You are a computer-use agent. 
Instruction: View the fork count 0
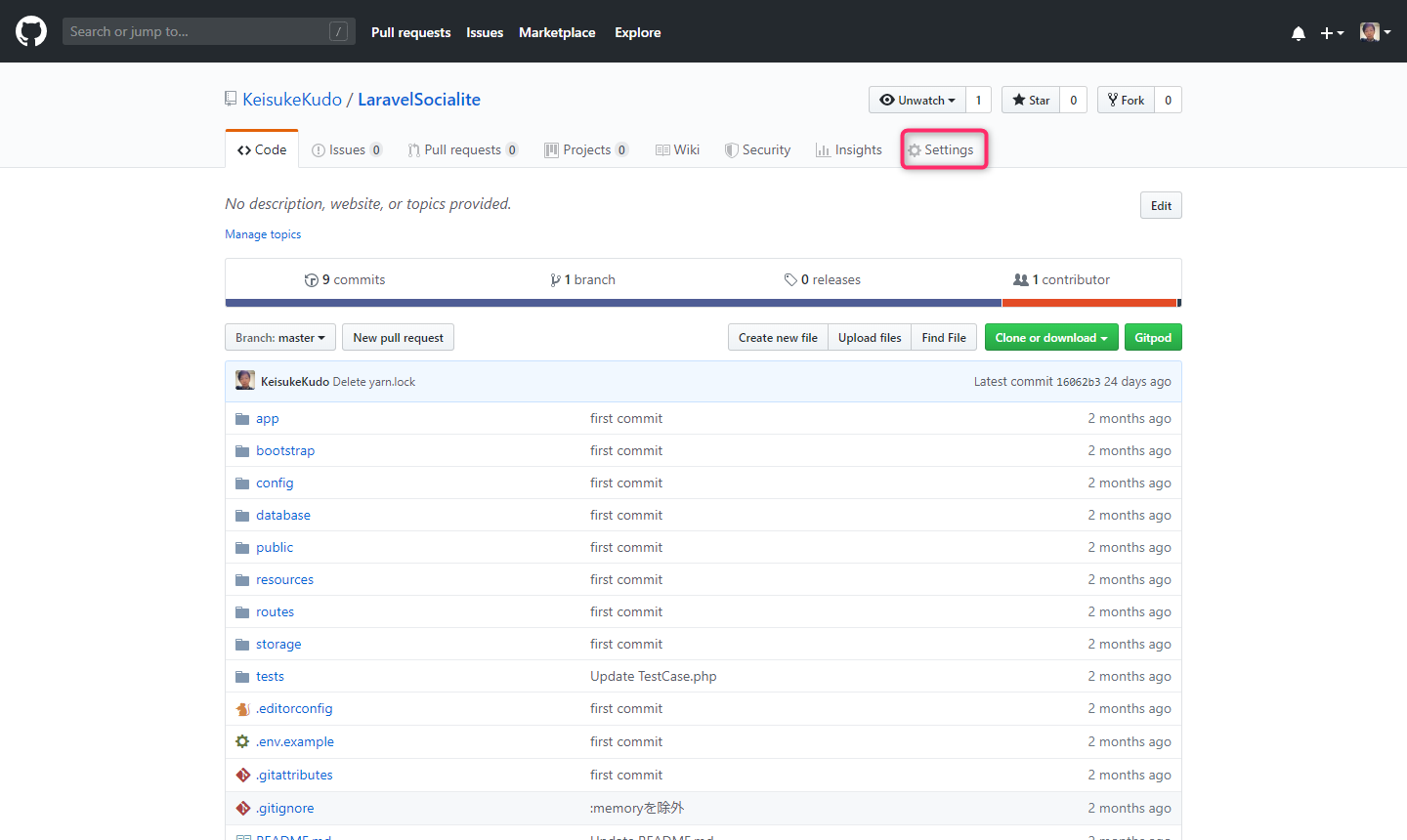[x=1168, y=100]
